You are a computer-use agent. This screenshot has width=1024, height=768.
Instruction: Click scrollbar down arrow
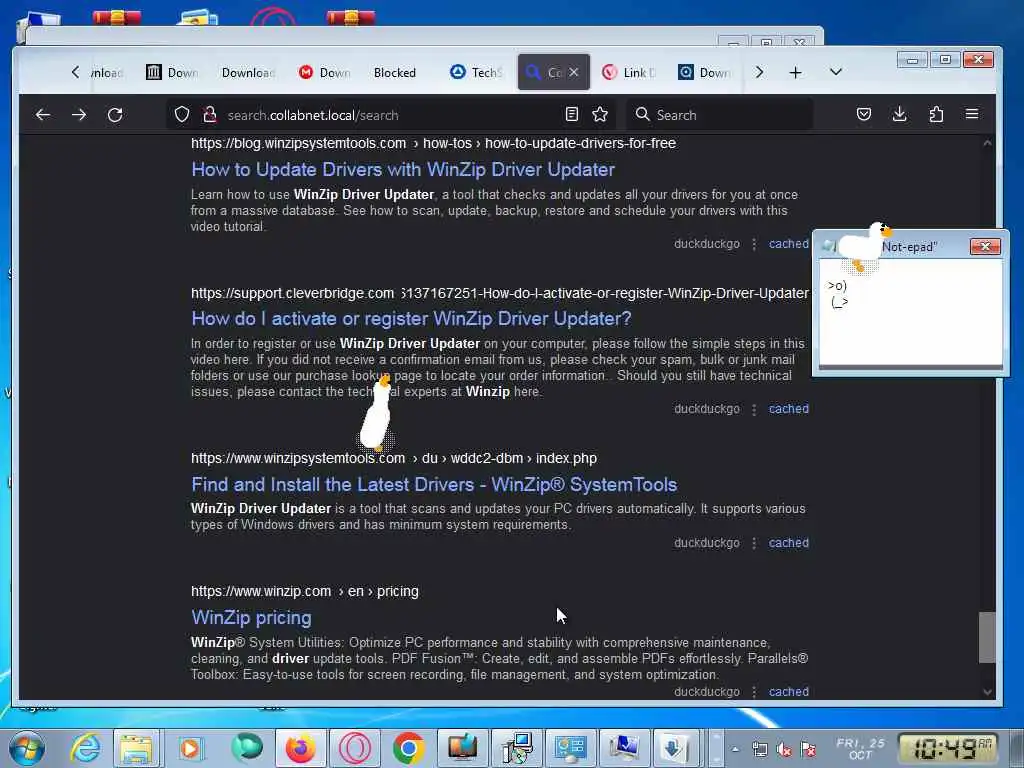click(987, 692)
